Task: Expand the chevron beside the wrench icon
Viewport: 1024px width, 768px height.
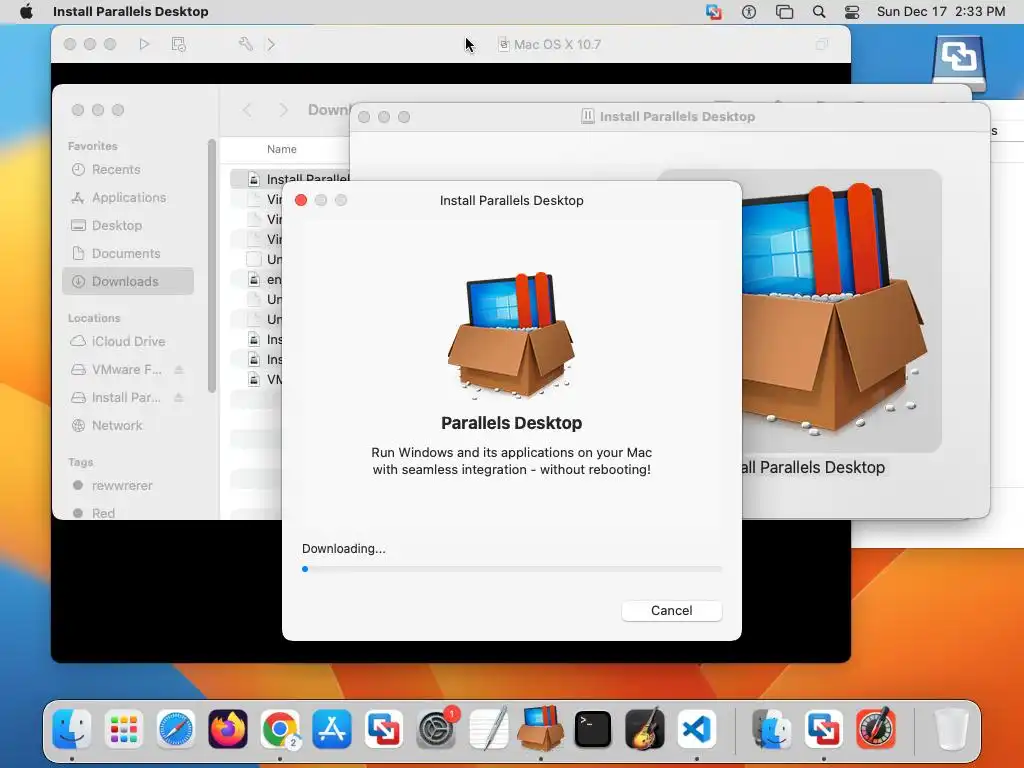Action: coord(271,44)
